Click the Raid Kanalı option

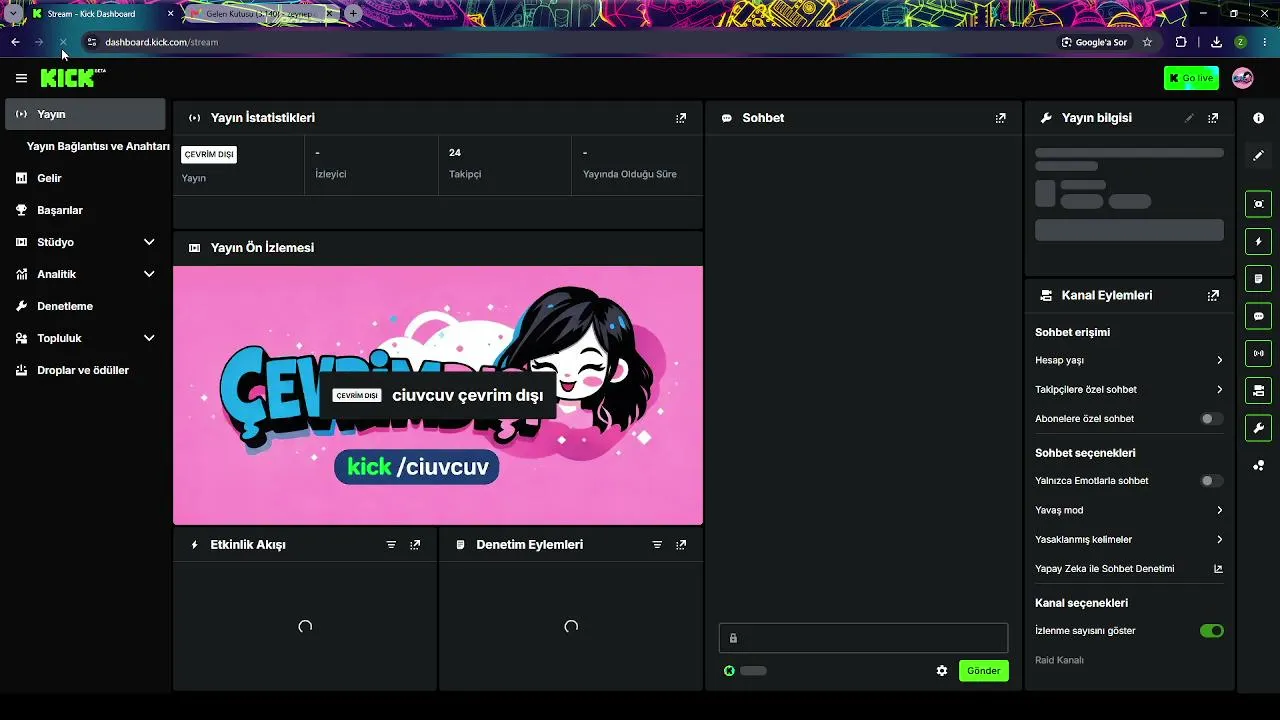(x=1059, y=660)
